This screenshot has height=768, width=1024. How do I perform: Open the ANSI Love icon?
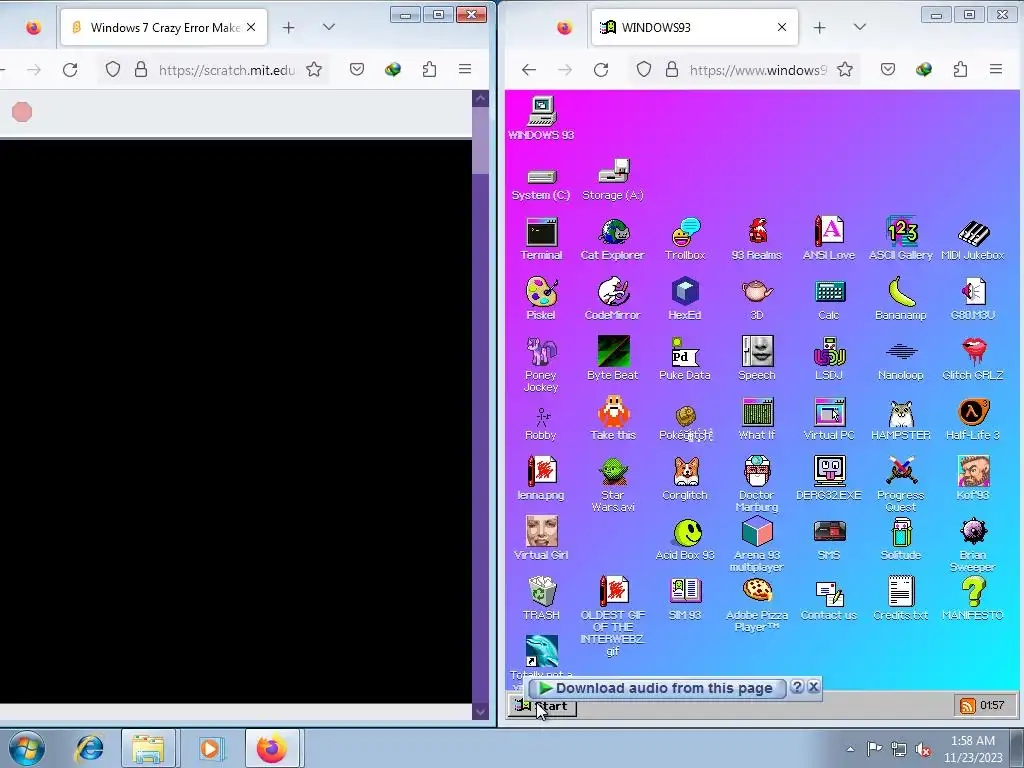[829, 239]
